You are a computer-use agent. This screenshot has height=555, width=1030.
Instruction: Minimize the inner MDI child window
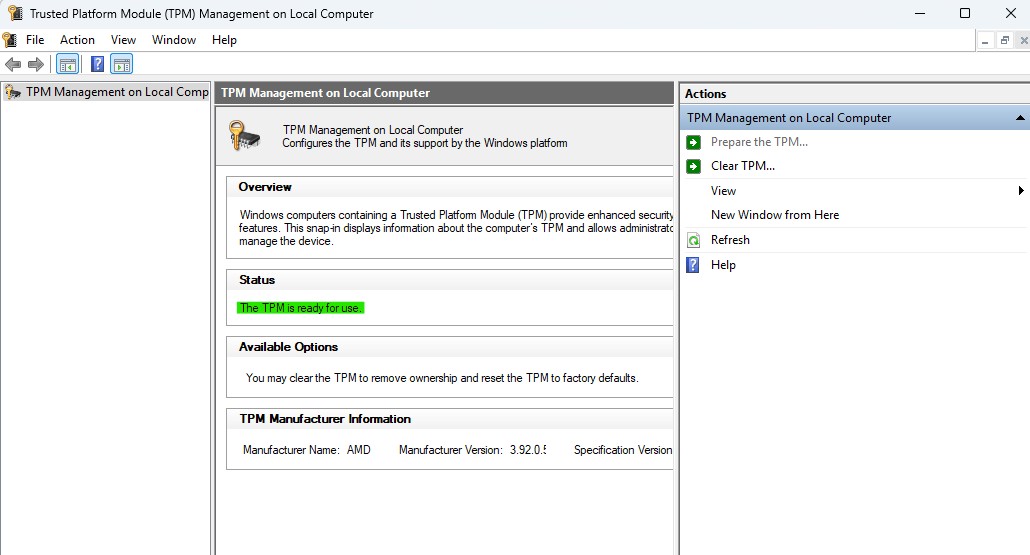point(985,41)
